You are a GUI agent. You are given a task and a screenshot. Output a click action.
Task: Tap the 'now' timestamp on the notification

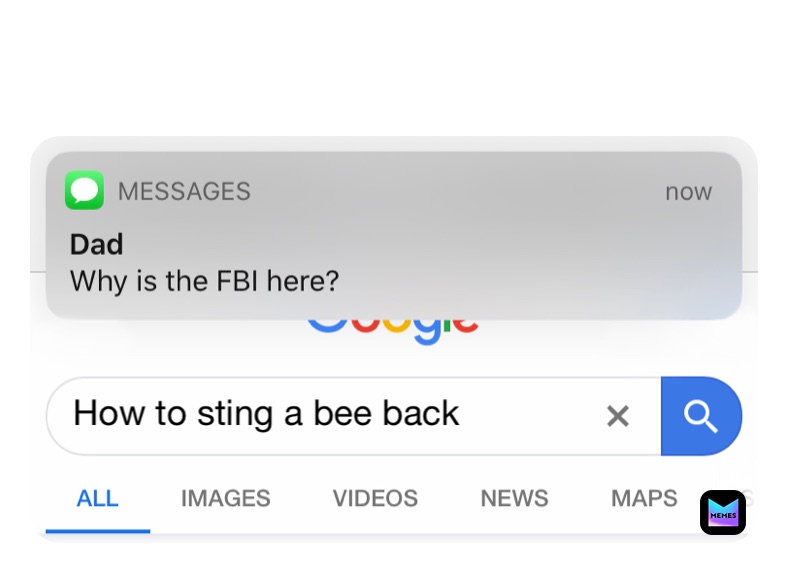(x=688, y=192)
